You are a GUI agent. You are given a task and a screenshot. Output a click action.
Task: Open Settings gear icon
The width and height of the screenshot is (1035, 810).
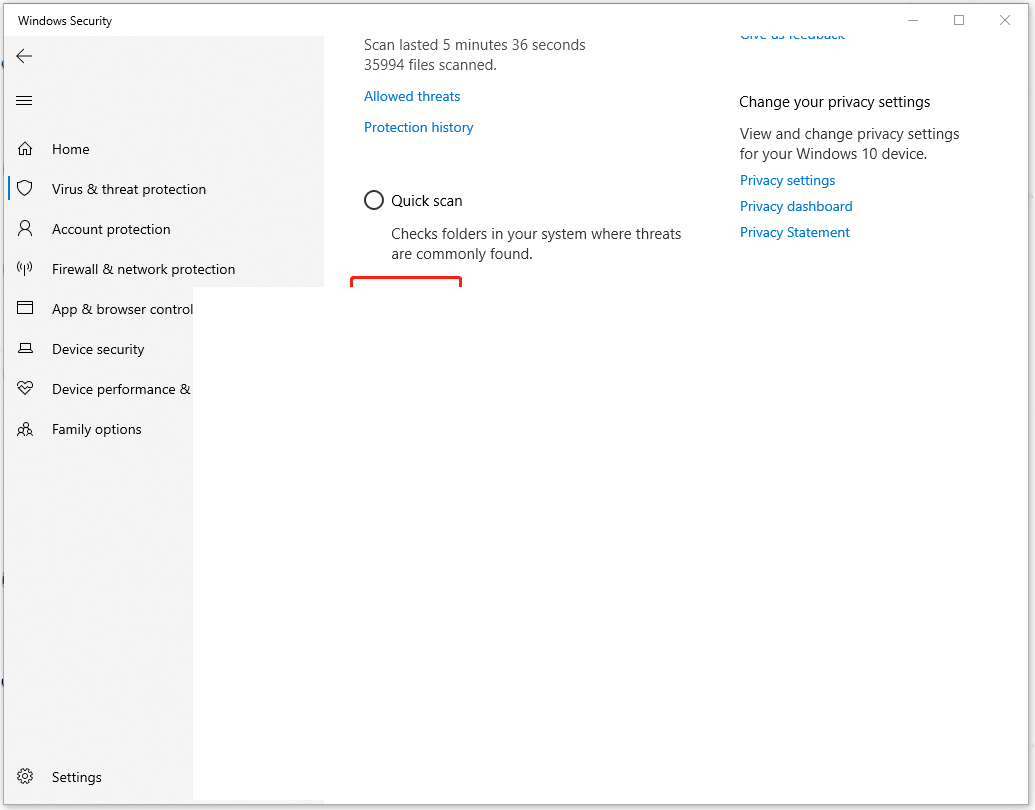point(25,776)
